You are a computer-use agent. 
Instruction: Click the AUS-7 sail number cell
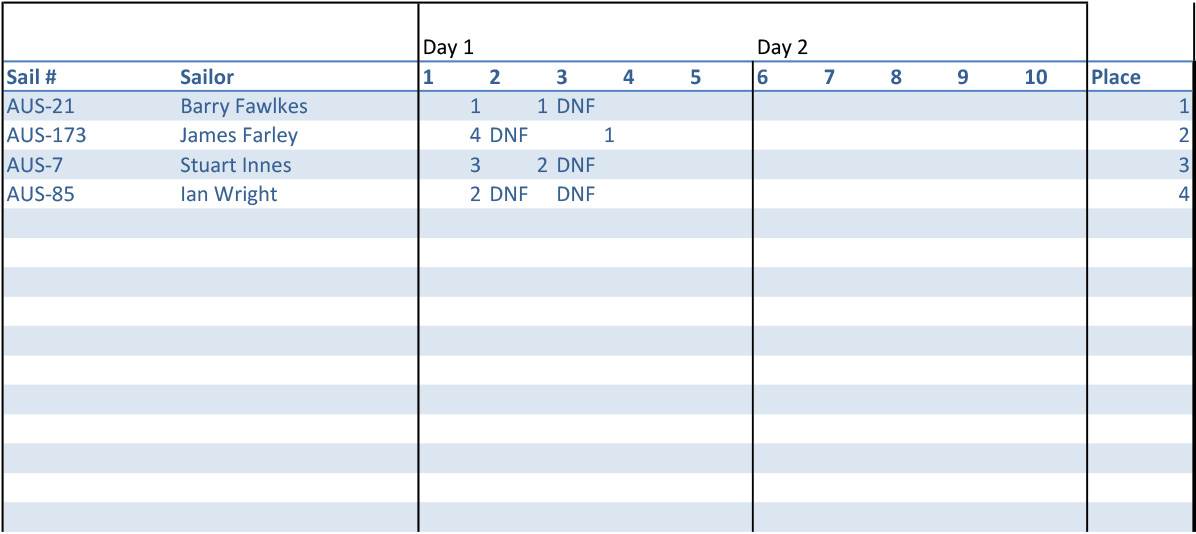point(35,165)
